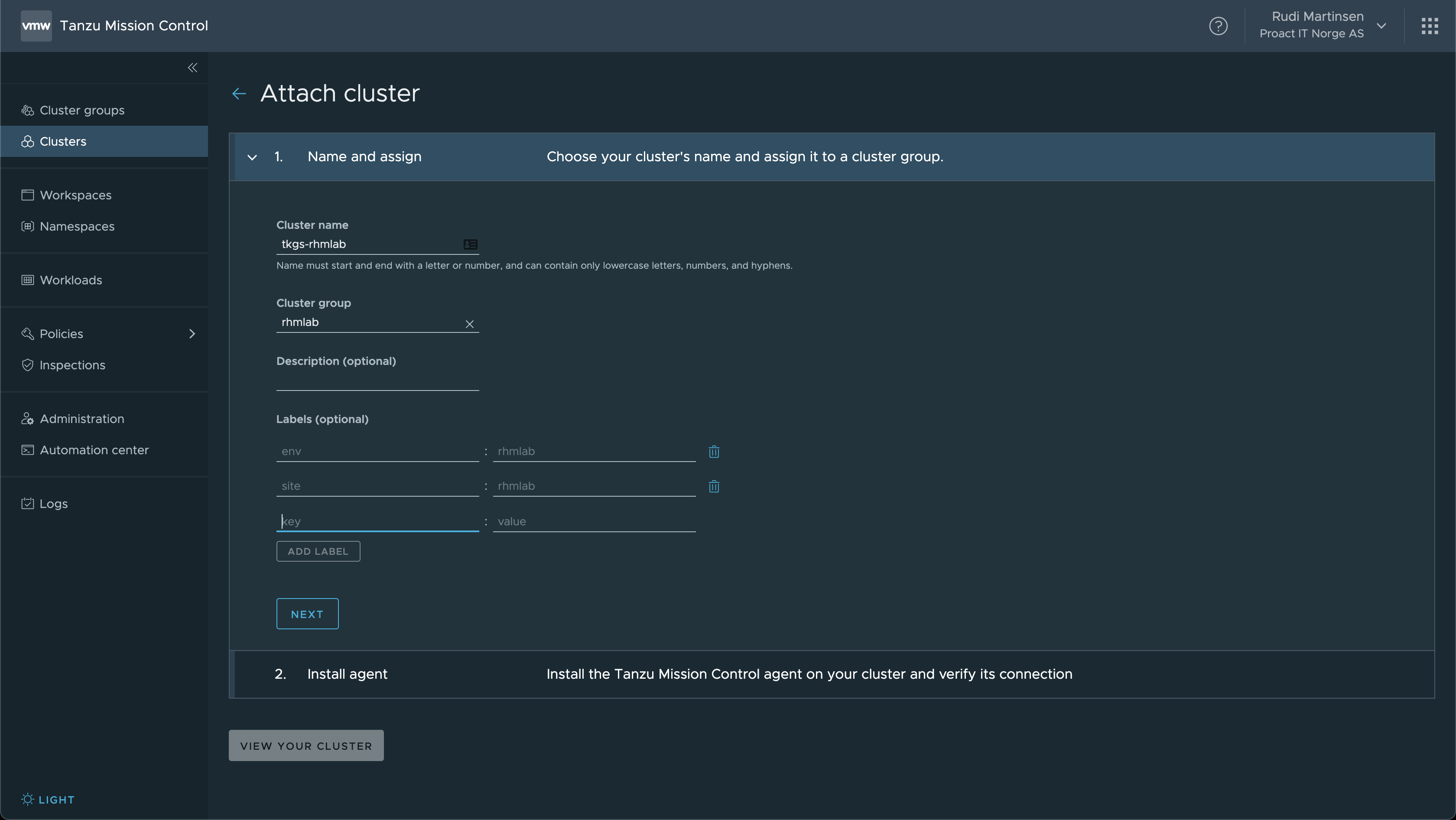The height and width of the screenshot is (820, 1456).
Task: Clear the rhmlab cluster group selection
Action: click(469, 324)
